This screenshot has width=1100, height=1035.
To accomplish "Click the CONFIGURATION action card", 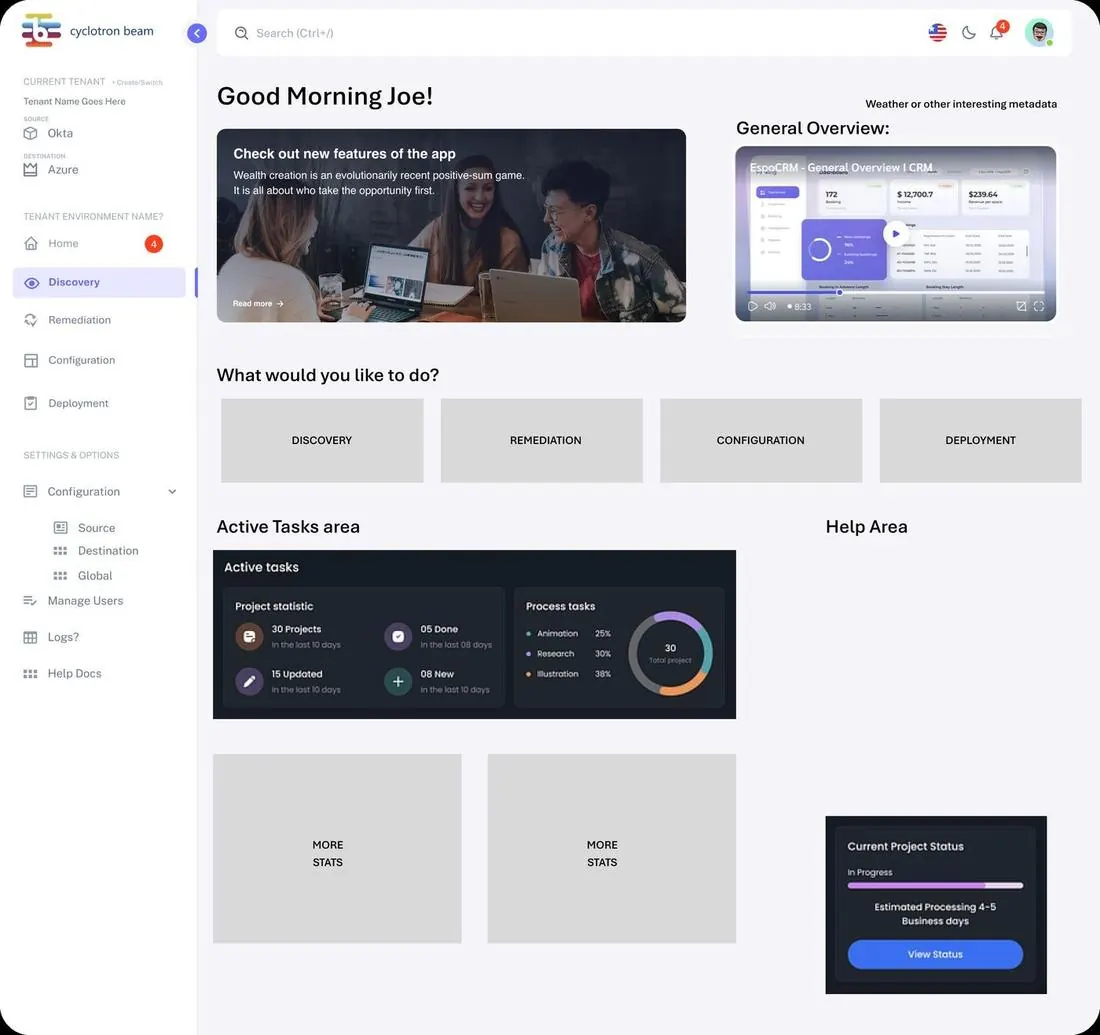I will pyautogui.click(x=761, y=441).
